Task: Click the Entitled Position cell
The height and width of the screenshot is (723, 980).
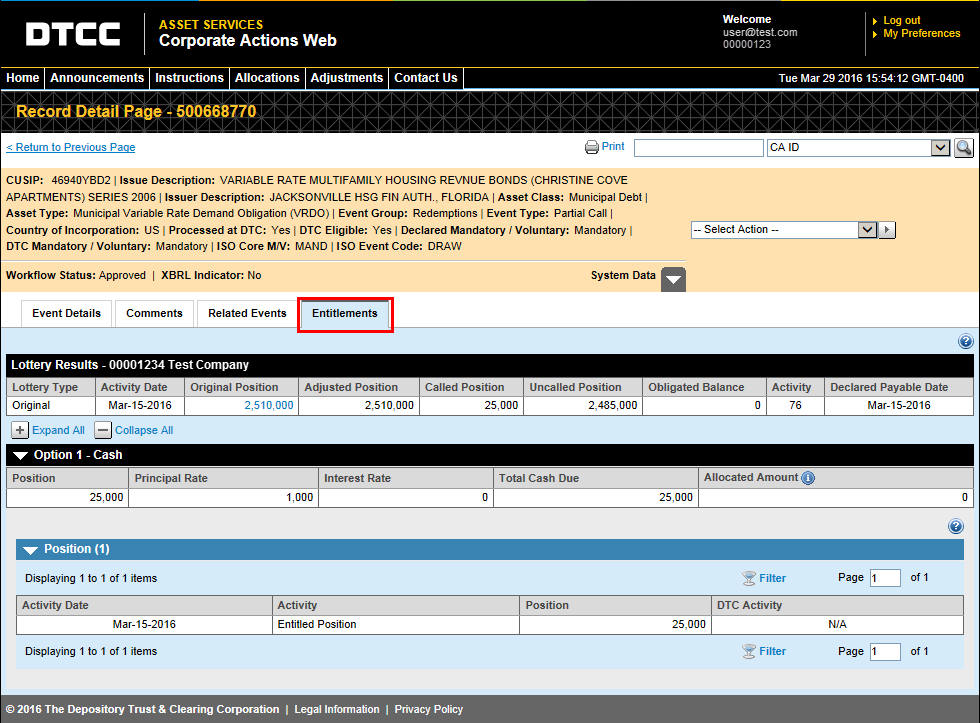Action: [396, 624]
